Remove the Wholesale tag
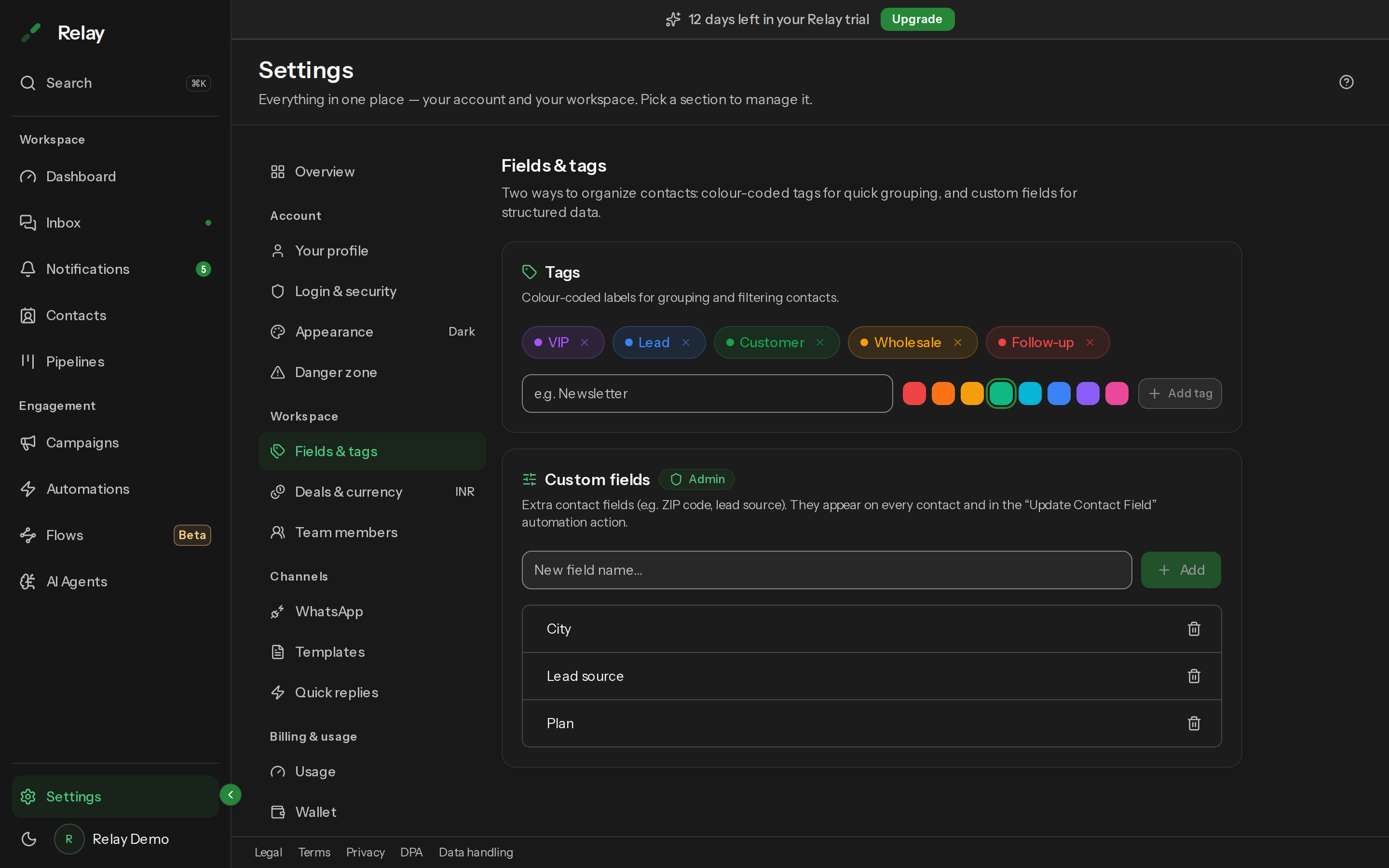This screenshot has width=1389, height=868. point(957,342)
